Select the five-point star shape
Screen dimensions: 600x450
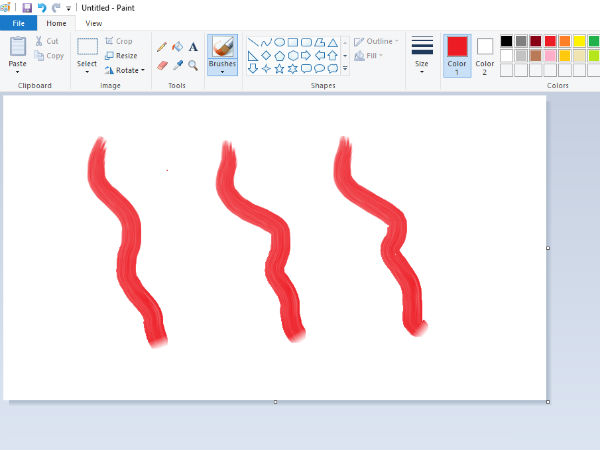(x=279, y=69)
